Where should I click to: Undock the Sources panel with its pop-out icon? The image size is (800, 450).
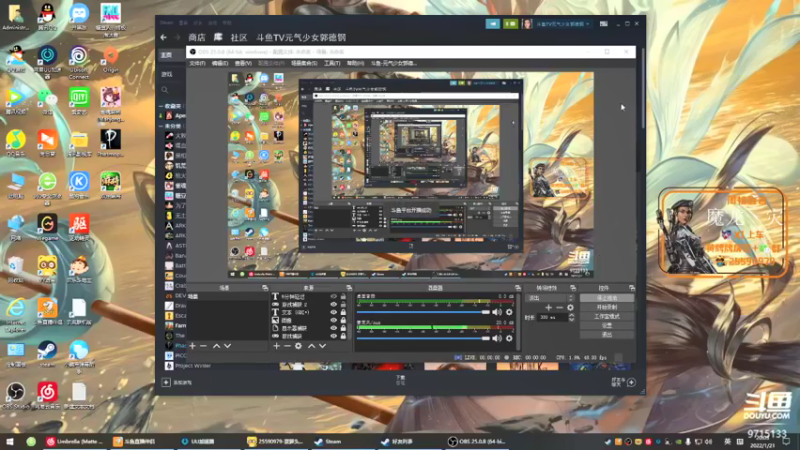tap(349, 288)
